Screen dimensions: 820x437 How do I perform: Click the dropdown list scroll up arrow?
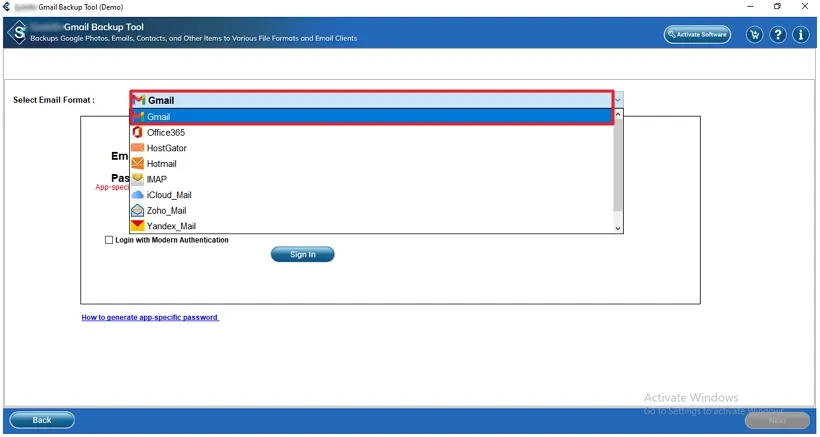pyautogui.click(x=618, y=114)
